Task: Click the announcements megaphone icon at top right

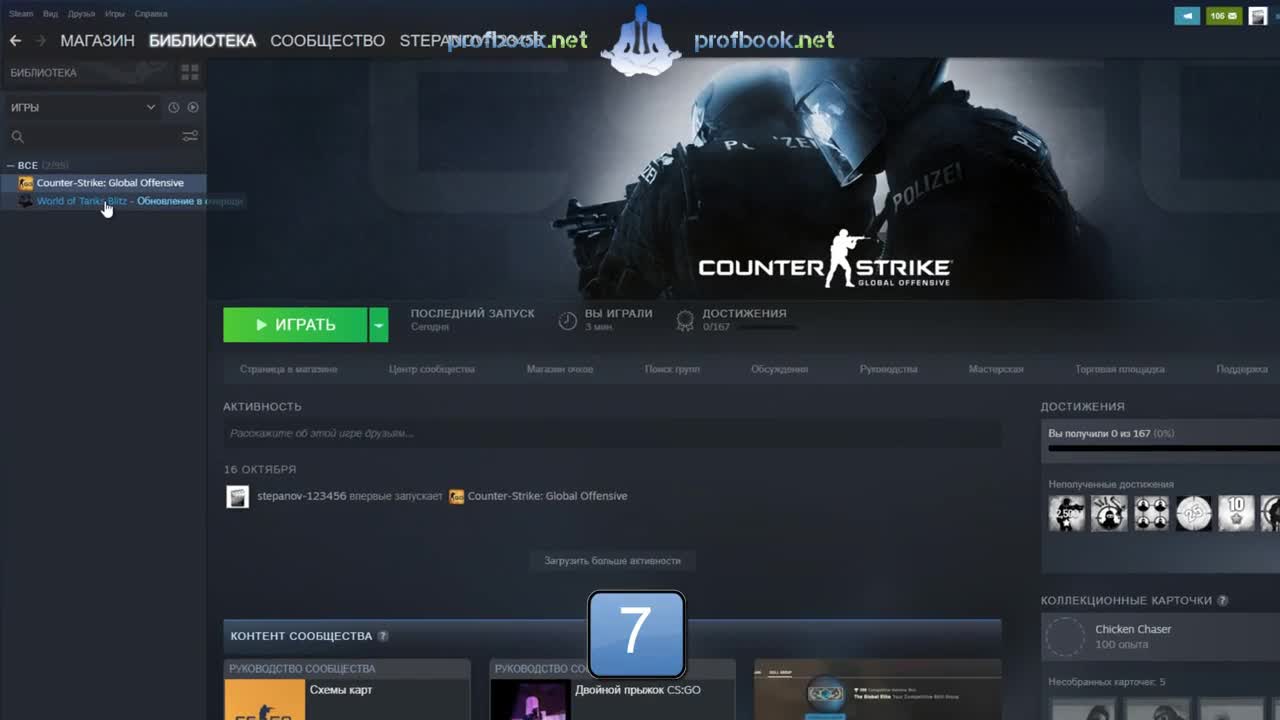Action: click(x=1187, y=16)
